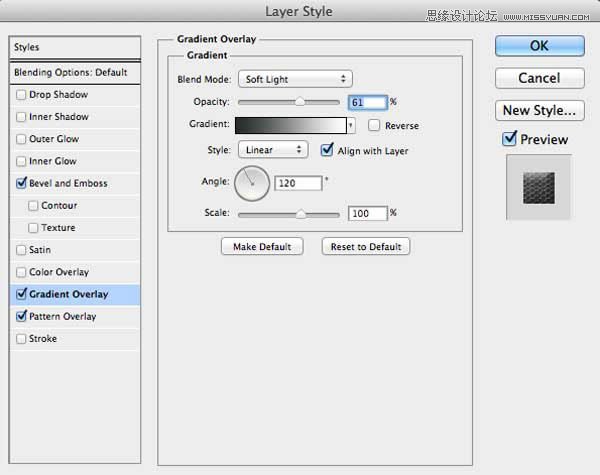
Task: Click the Cancel button
Action: tap(540, 78)
